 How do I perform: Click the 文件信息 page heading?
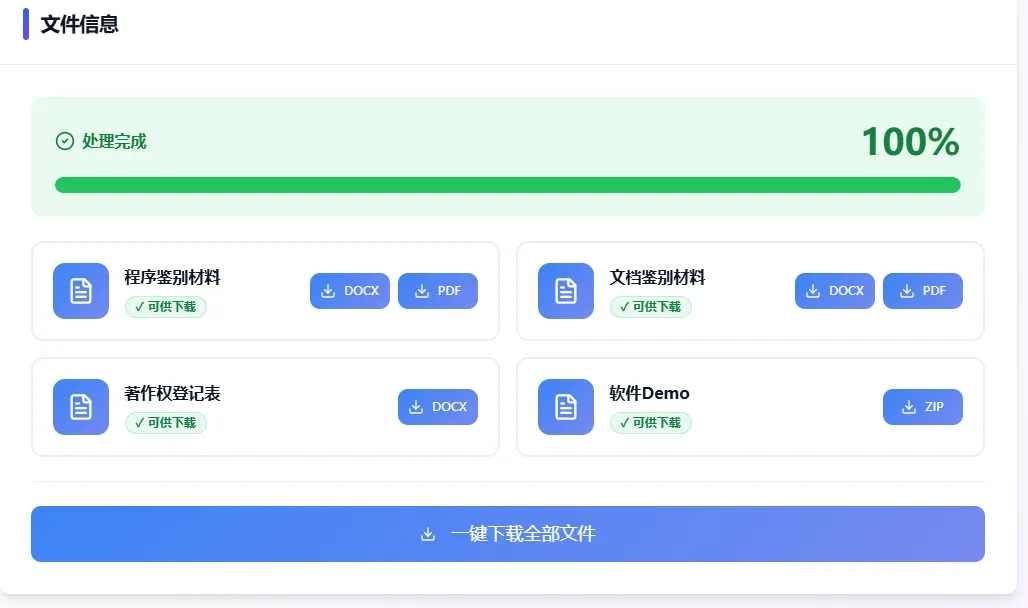pyautogui.click(x=78, y=24)
